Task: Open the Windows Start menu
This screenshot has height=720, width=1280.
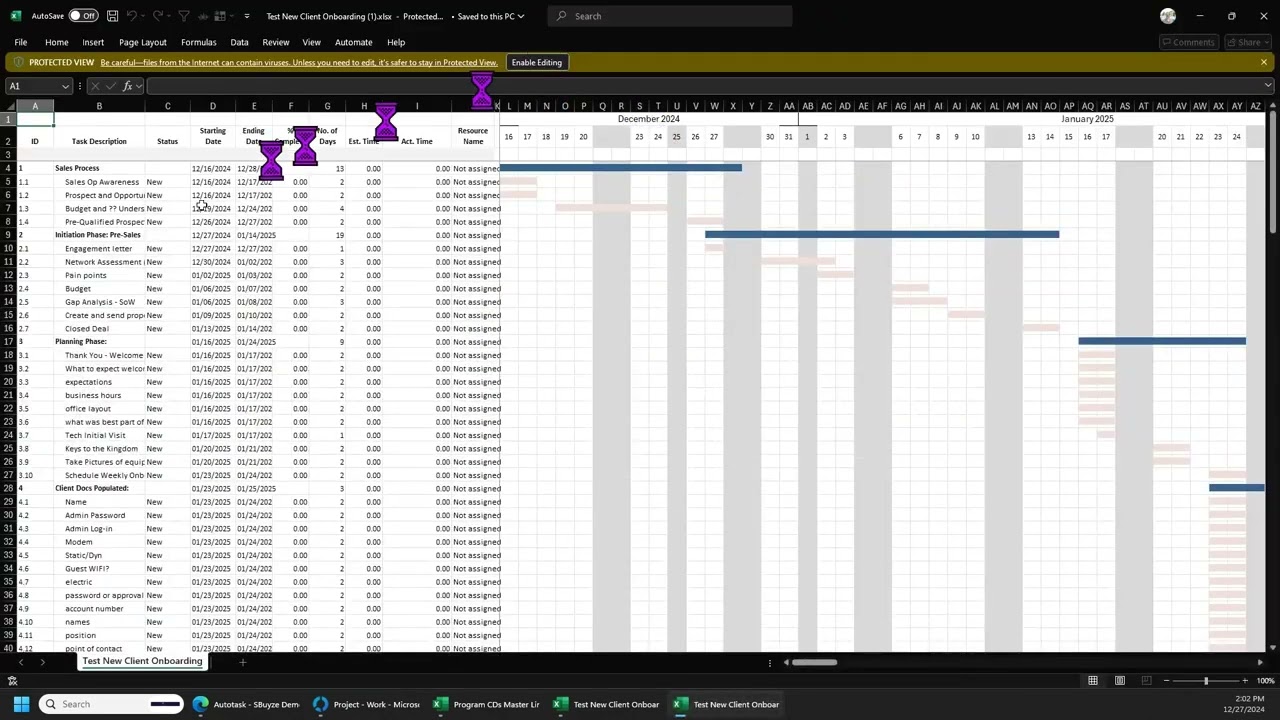Action: pyautogui.click(x=21, y=704)
